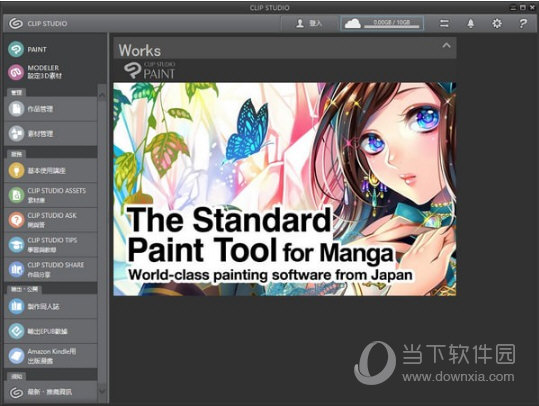
Task: Click the sidebar scrollbar down arrow
Action: (102, 391)
